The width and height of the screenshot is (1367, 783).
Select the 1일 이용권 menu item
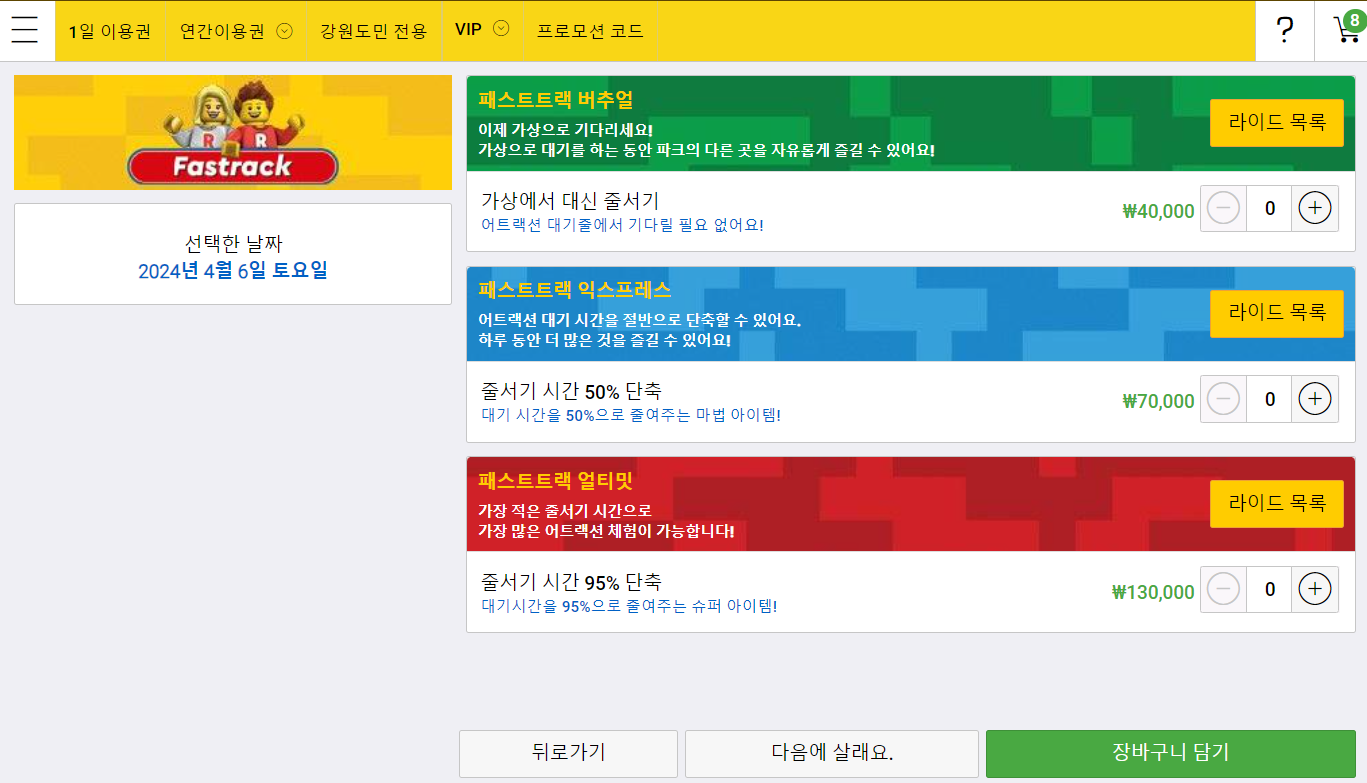coord(109,30)
